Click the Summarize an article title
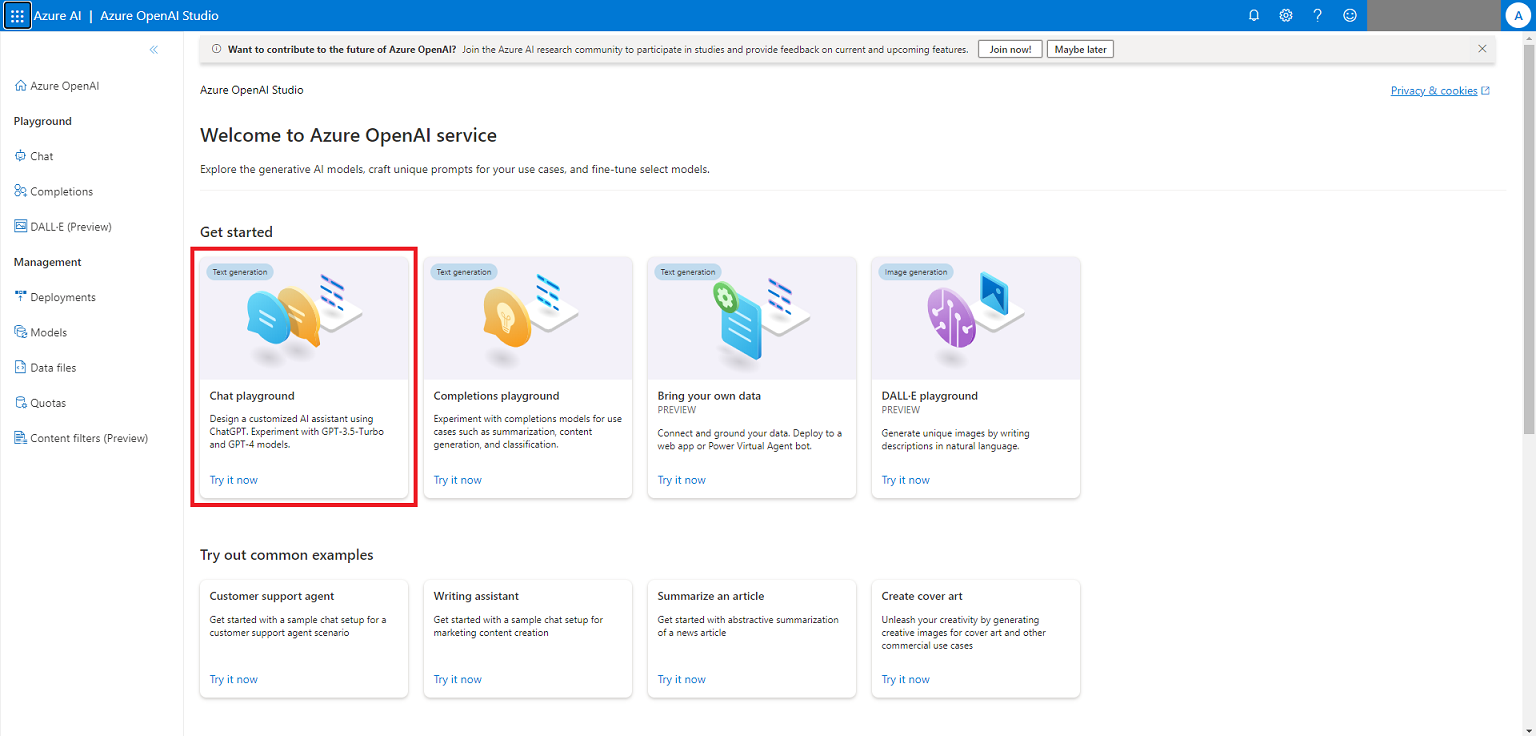 click(x=711, y=596)
